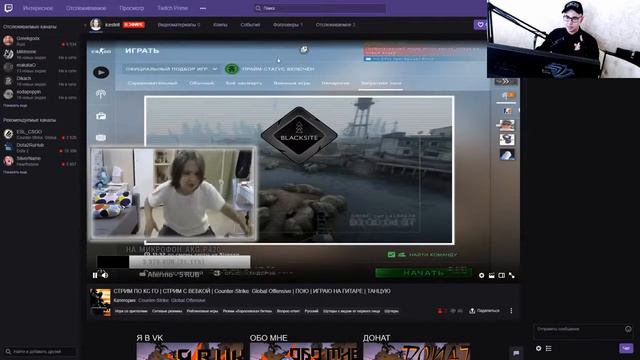Switch to the Отслеживаемое channel tab

(335, 25)
